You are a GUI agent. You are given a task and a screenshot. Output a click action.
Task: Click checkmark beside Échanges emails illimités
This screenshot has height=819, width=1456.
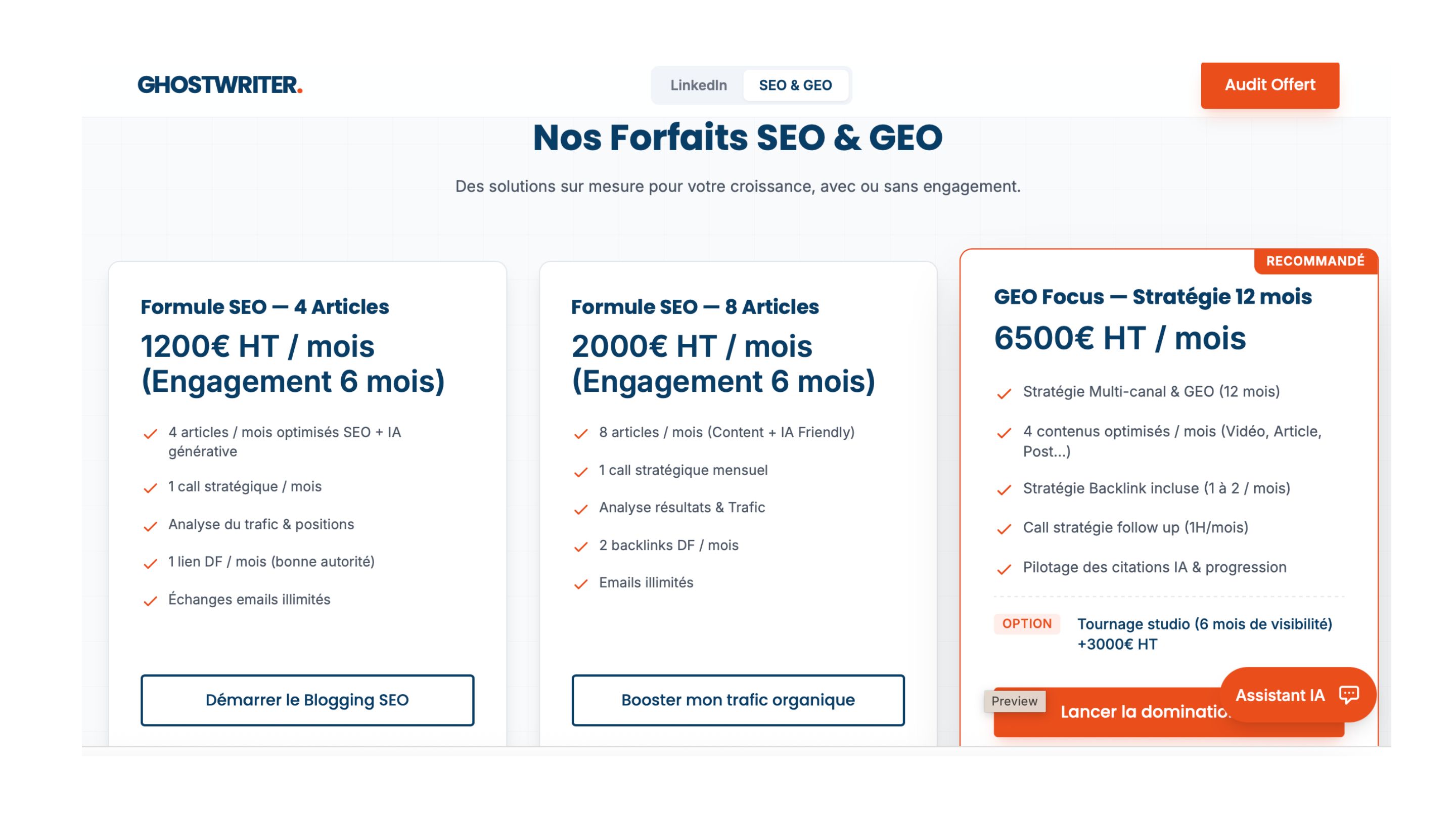(x=150, y=601)
